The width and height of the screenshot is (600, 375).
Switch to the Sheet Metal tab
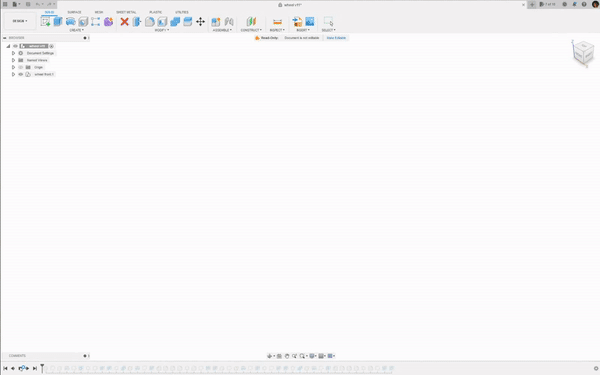[126, 12]
